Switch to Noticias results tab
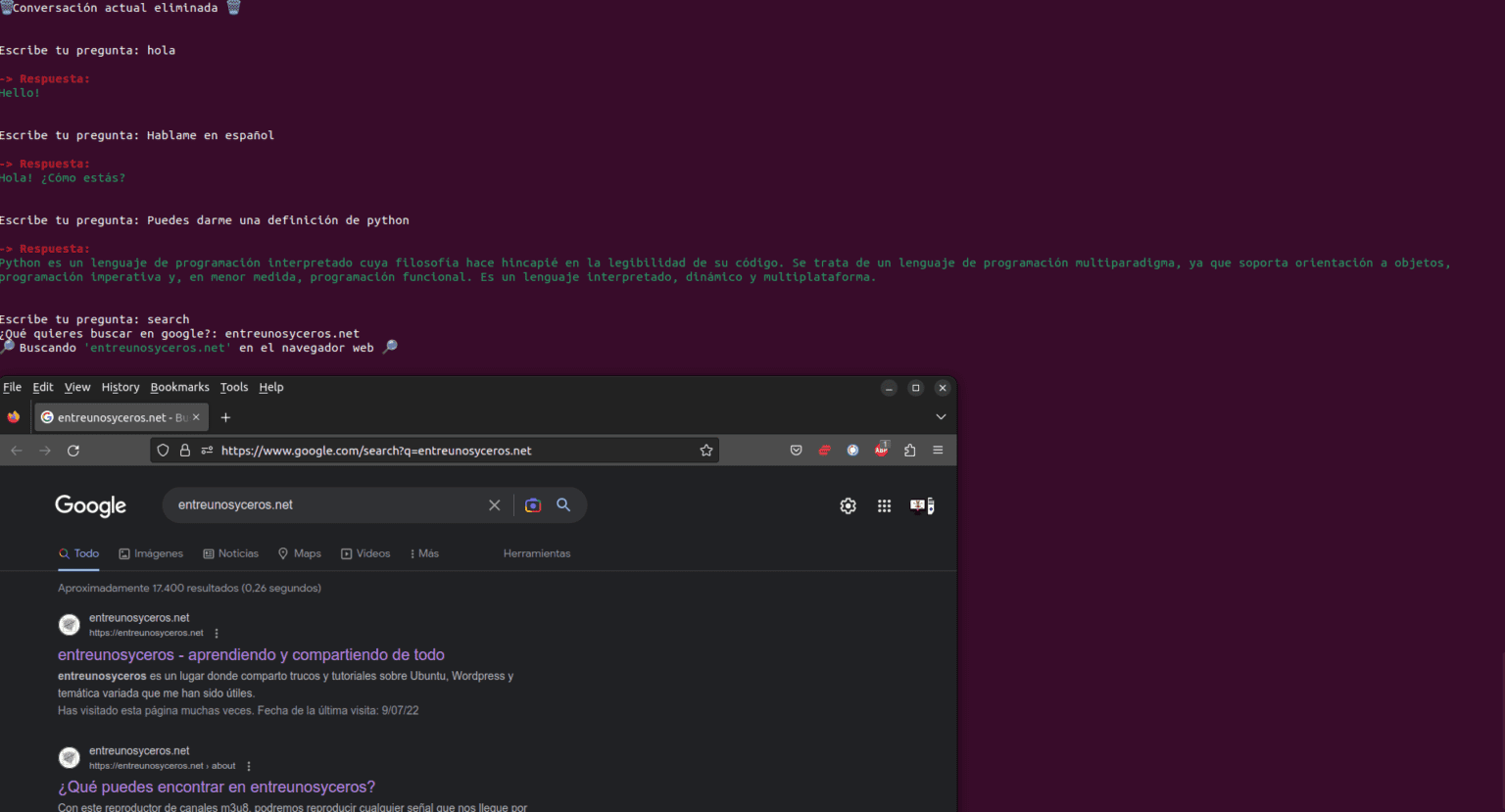 [231, 553]
